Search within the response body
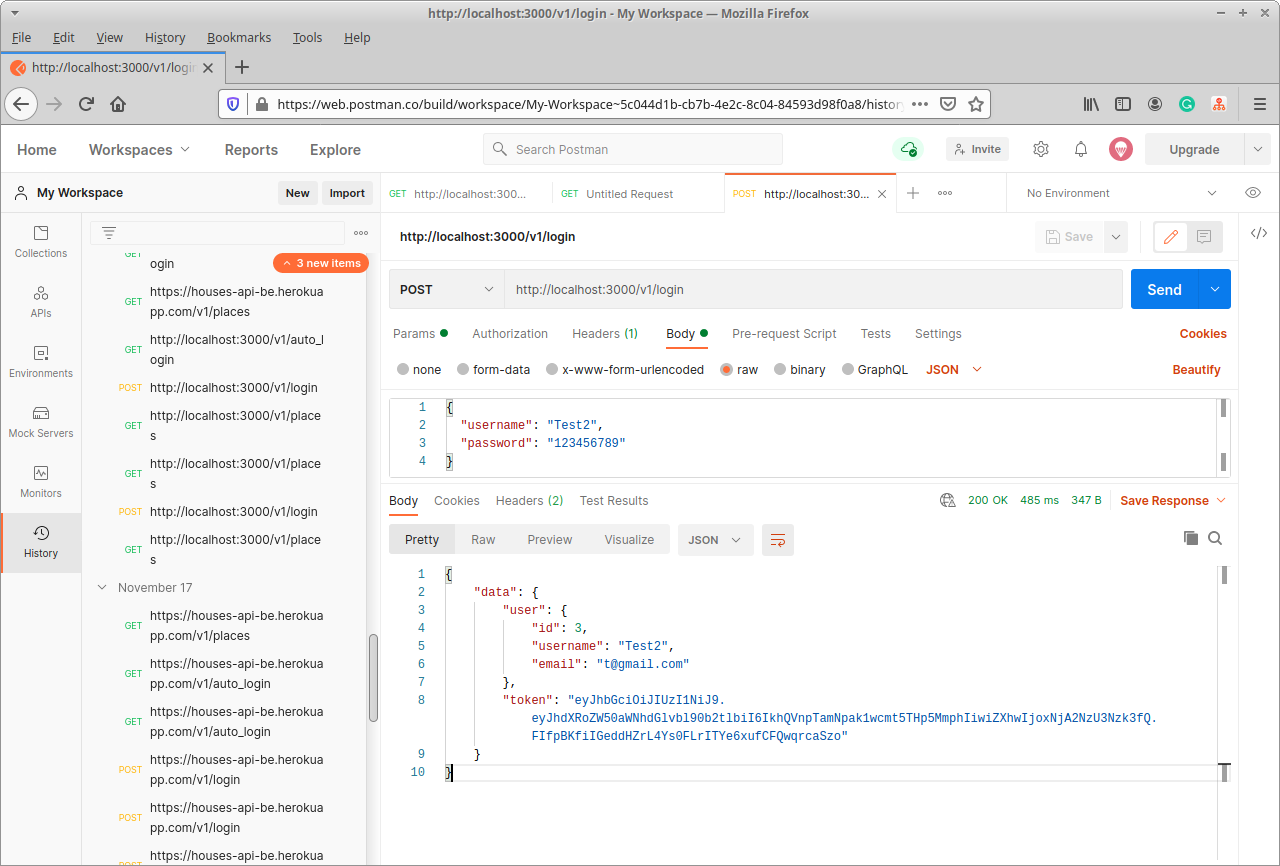The image size is (1280, 866). pyautogui.click(x=1215, y=538)
